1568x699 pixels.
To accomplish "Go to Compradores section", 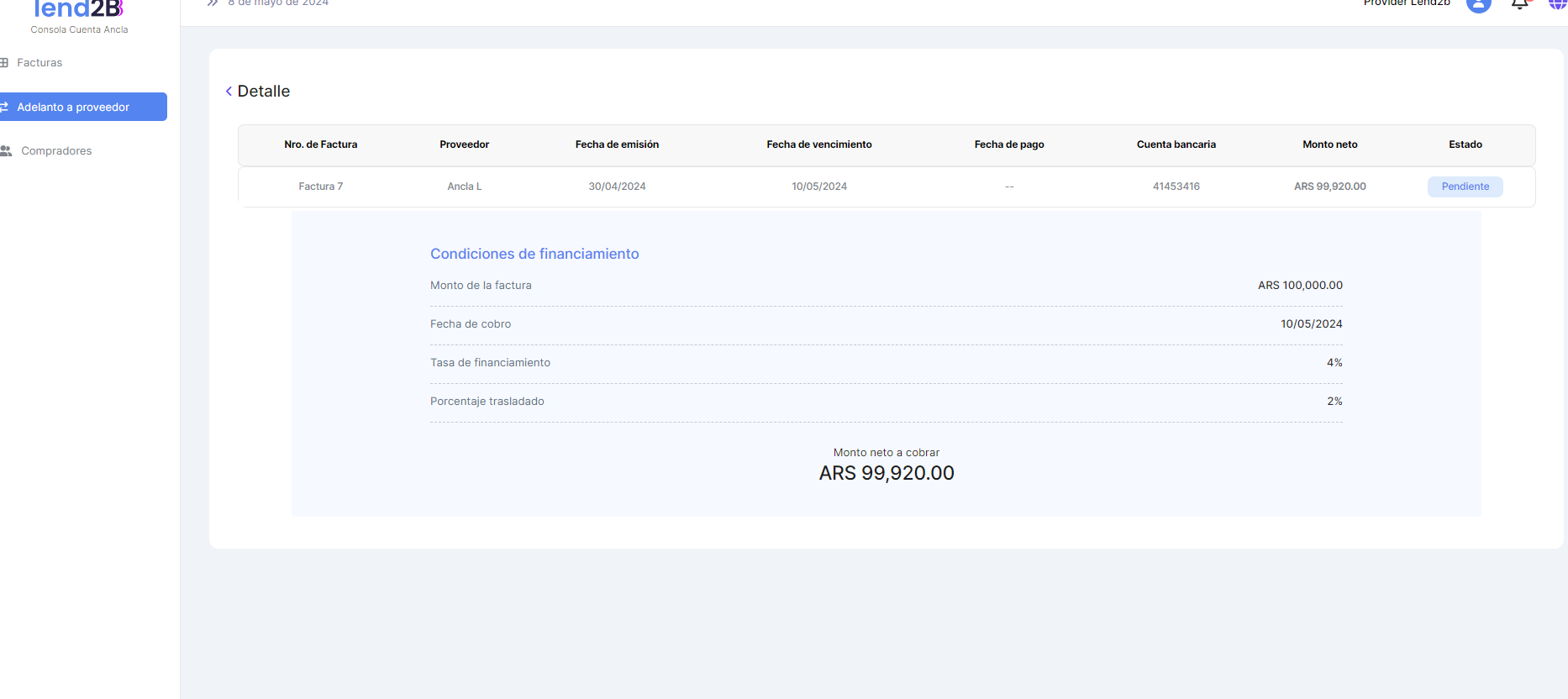I will (x=56, y=151).
